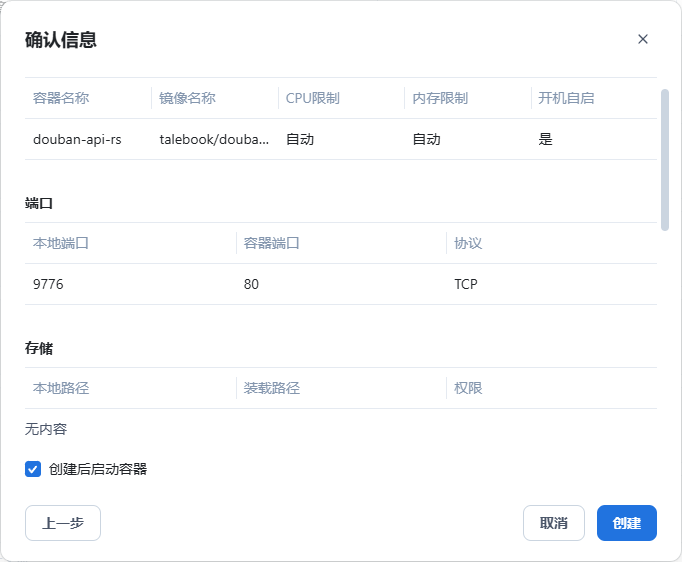682x562 pixels.
Task: Select the 容器名称 column header
Action: [61, 98]
